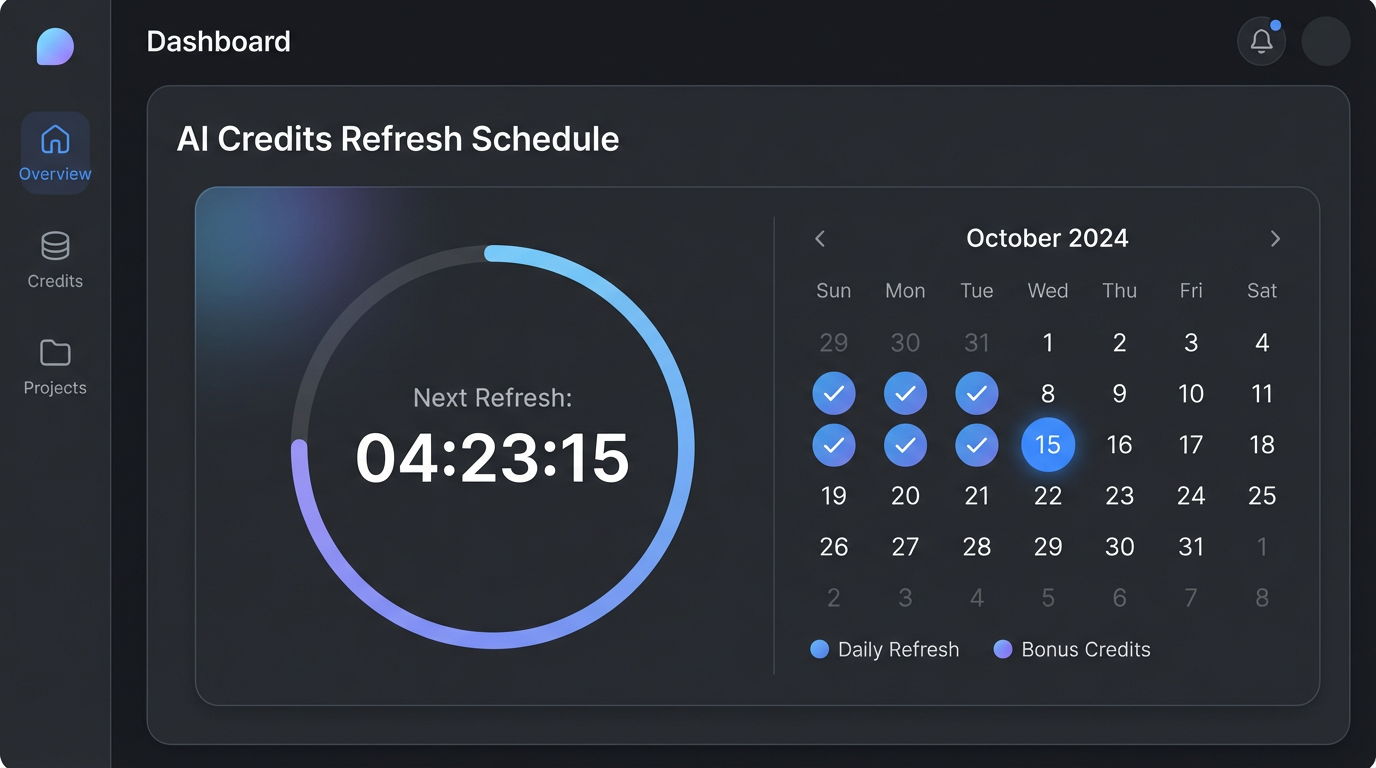
Task: Click the app logo at top left
Action: 54,45
